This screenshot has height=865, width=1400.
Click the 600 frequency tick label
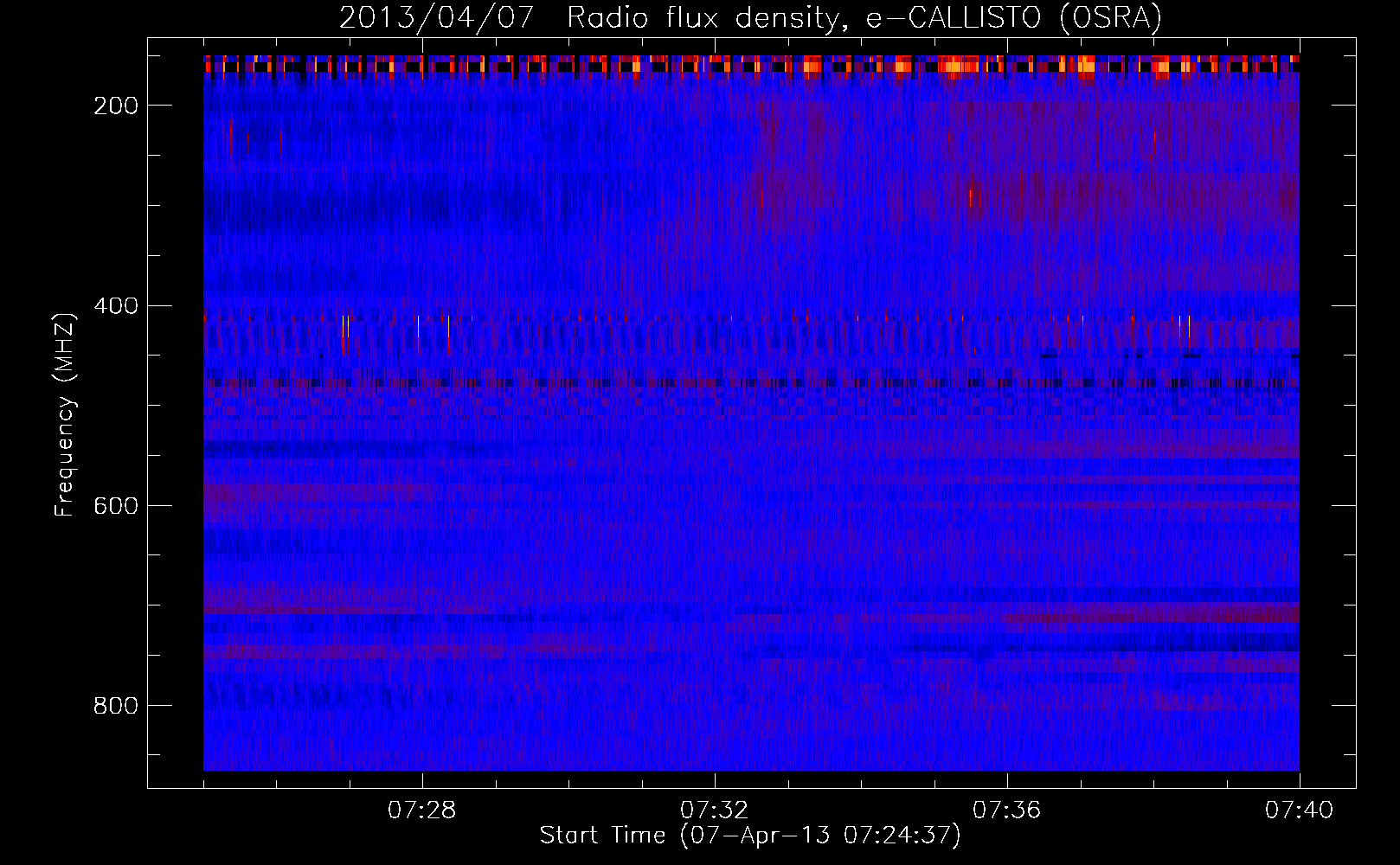click(x=116, y=506)
